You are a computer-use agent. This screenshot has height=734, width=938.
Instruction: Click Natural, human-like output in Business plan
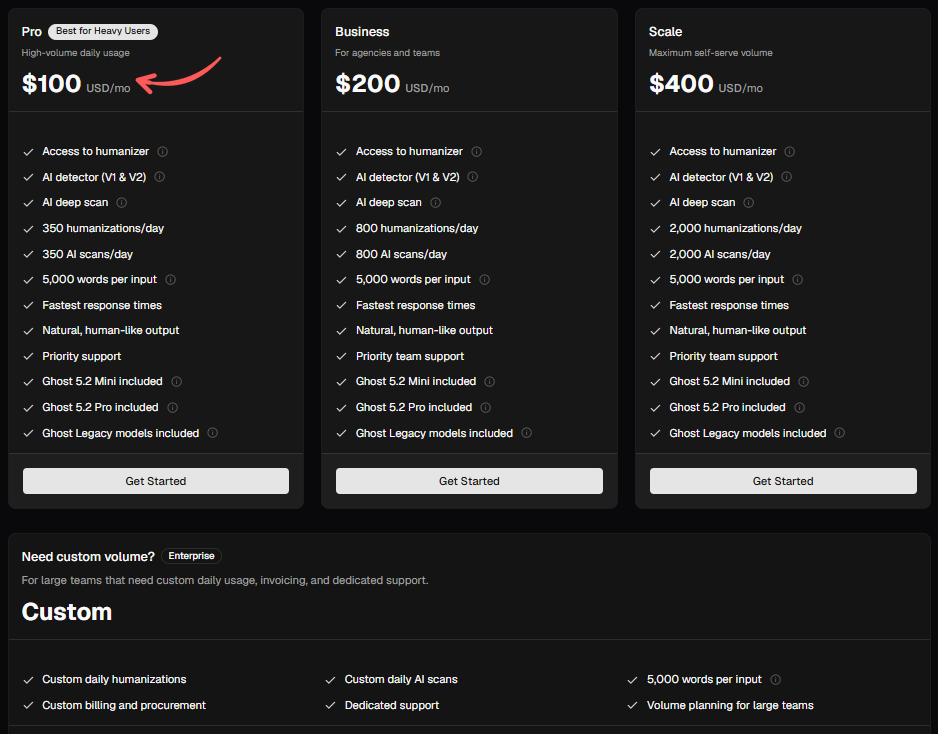tap(424, 331)
